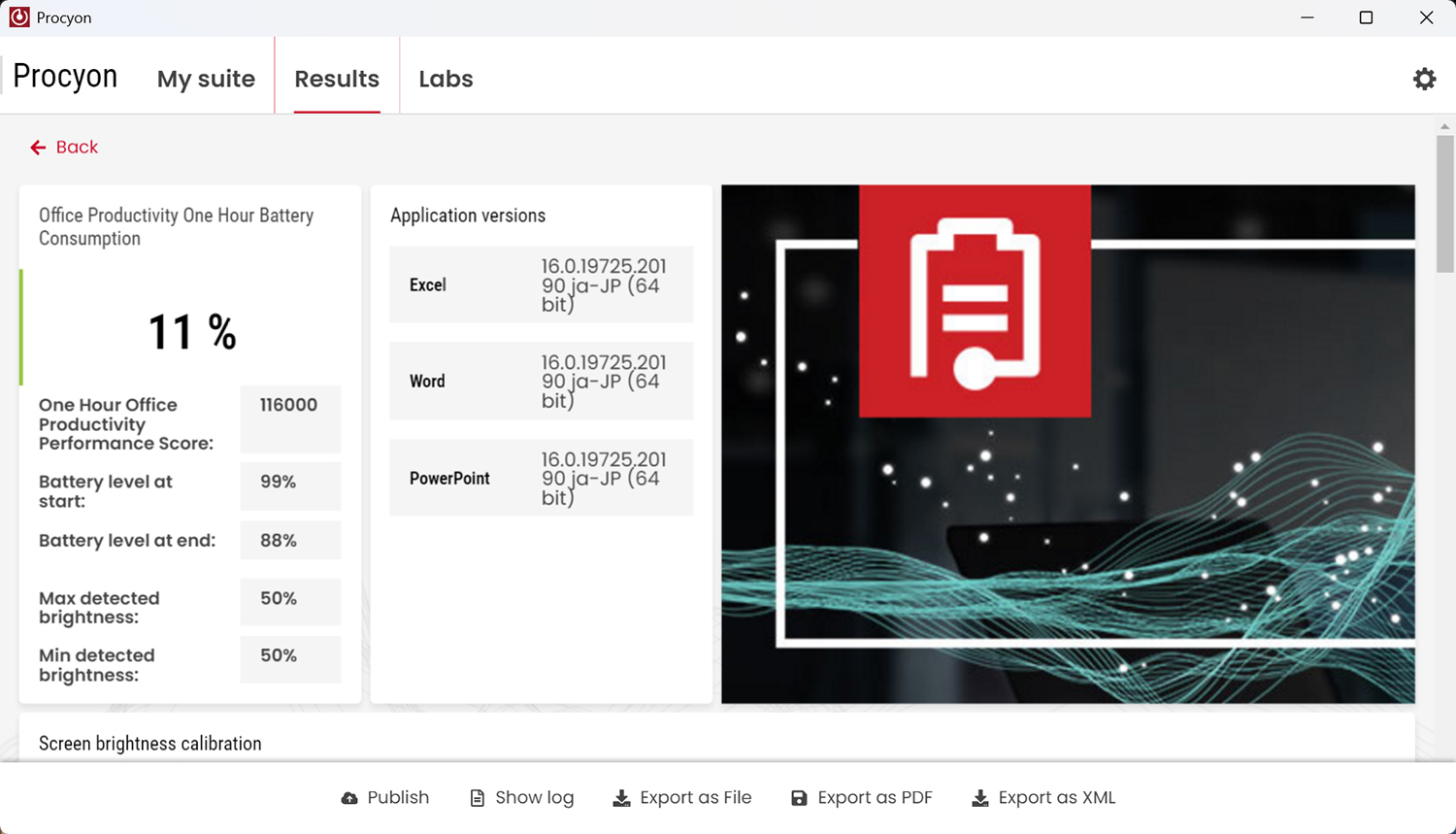
Task: Go back using the Back link
Action: [64, 148]
